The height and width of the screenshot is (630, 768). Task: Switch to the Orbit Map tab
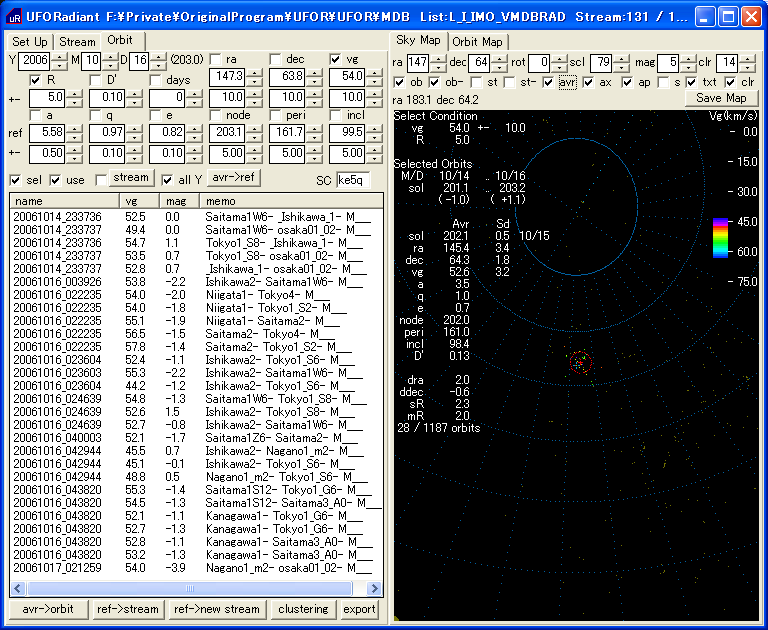[477, 41]
